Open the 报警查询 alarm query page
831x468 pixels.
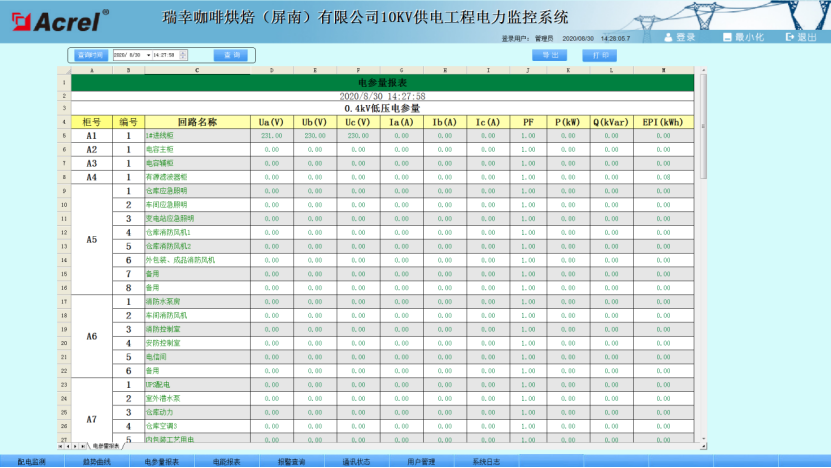291,462
